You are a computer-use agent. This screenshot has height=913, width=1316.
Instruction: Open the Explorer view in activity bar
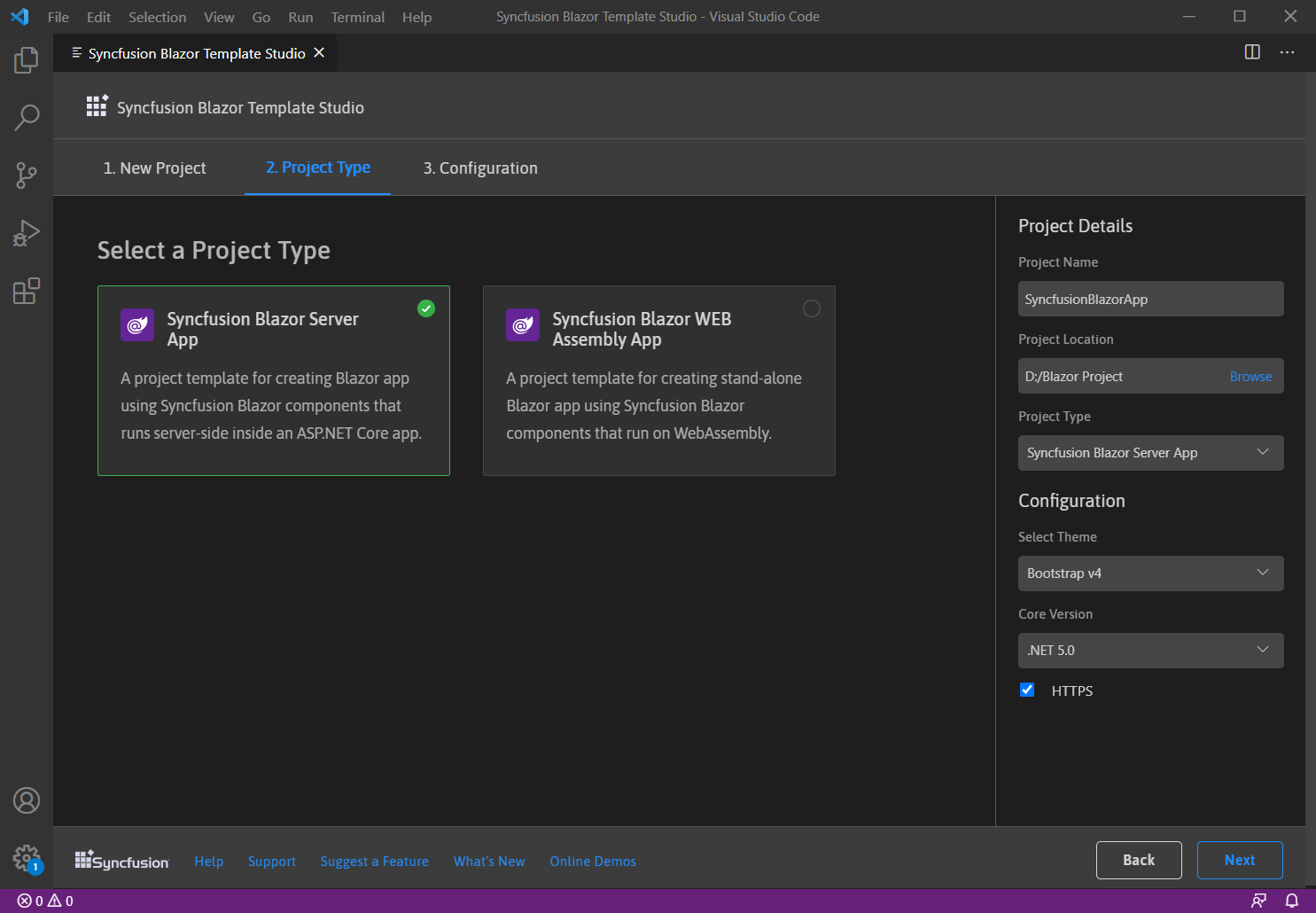pyautogui.click(x=27, y=60)
